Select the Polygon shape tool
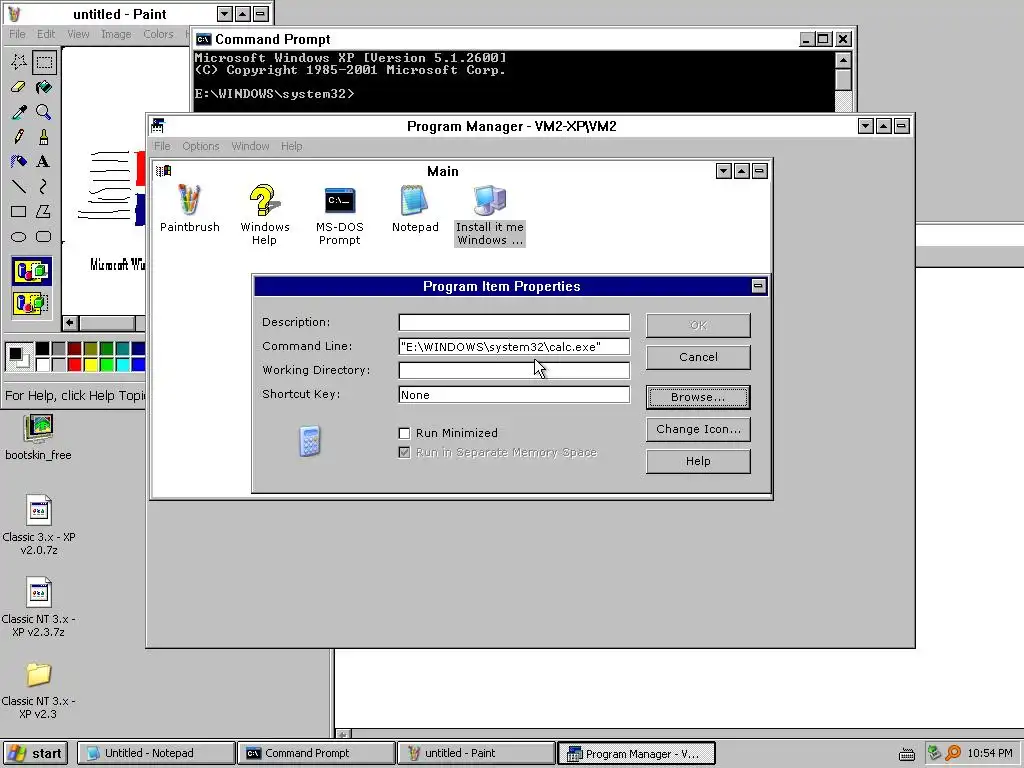 (44, 212)
